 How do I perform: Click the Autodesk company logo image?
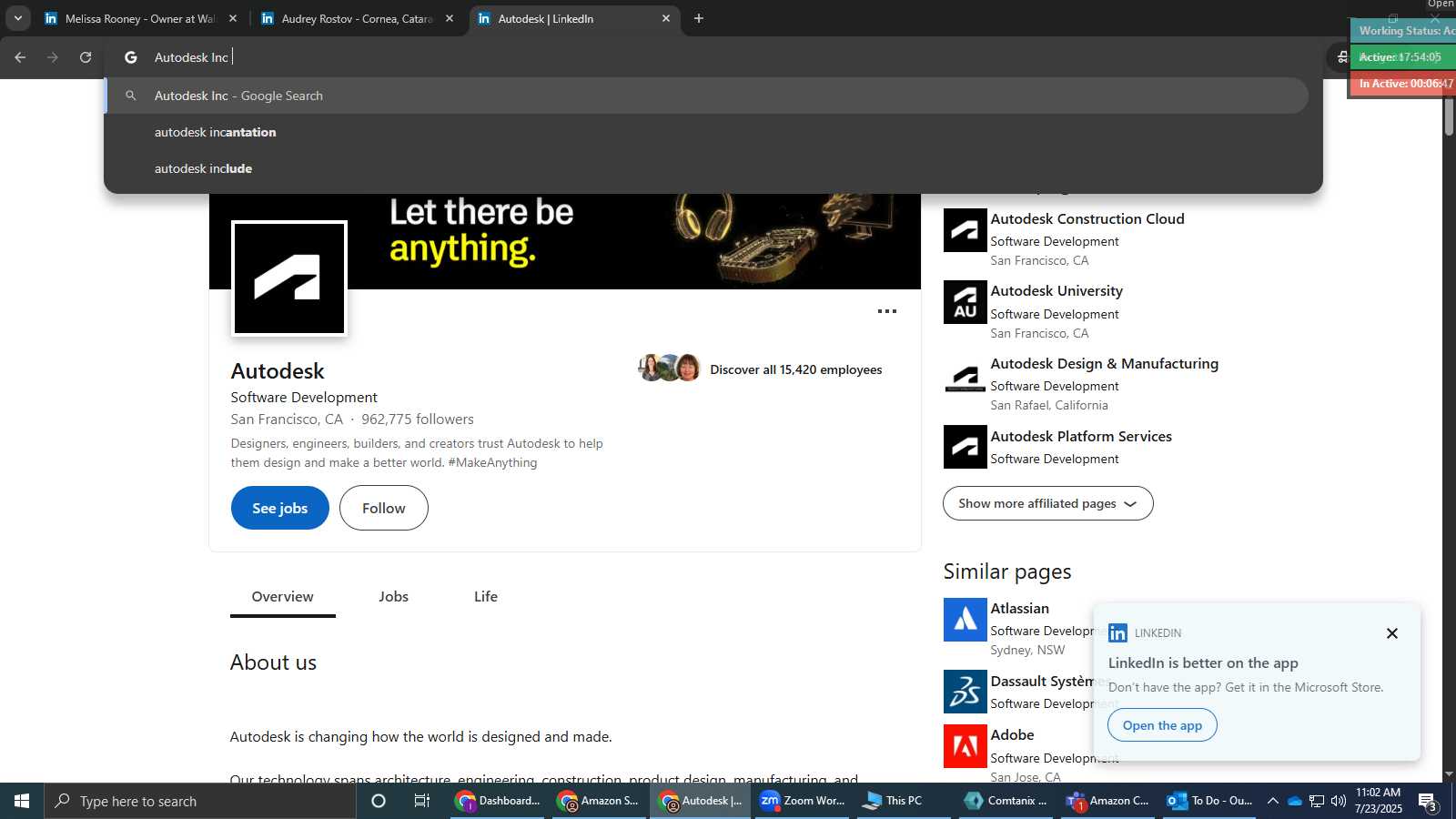(x=289, y=278)
